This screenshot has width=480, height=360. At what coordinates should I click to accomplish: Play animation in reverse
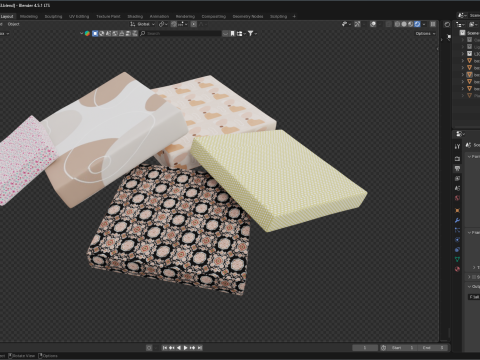coord(179,348)
